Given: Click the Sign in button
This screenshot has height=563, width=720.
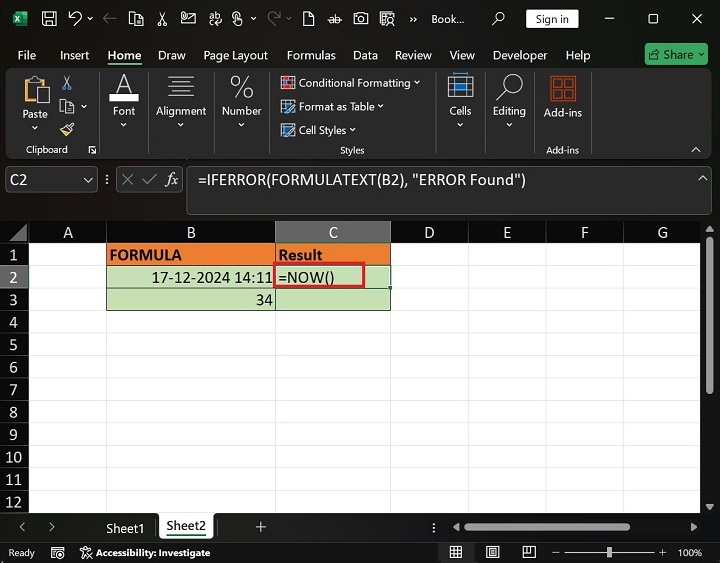Looking at the screenshot, I should tap(552, 19).
